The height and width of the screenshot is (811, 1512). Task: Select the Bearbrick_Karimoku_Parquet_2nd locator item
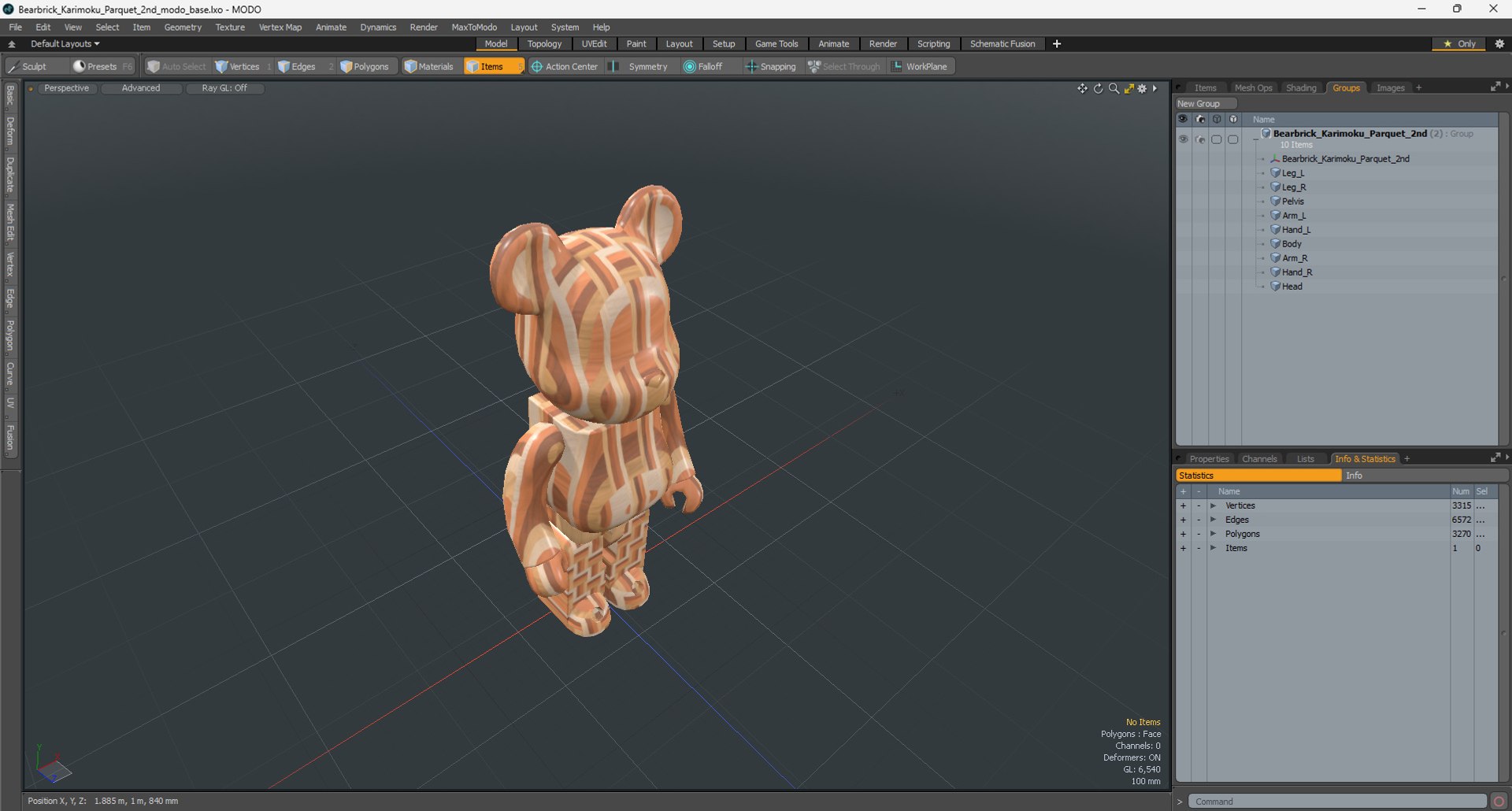1345,159
